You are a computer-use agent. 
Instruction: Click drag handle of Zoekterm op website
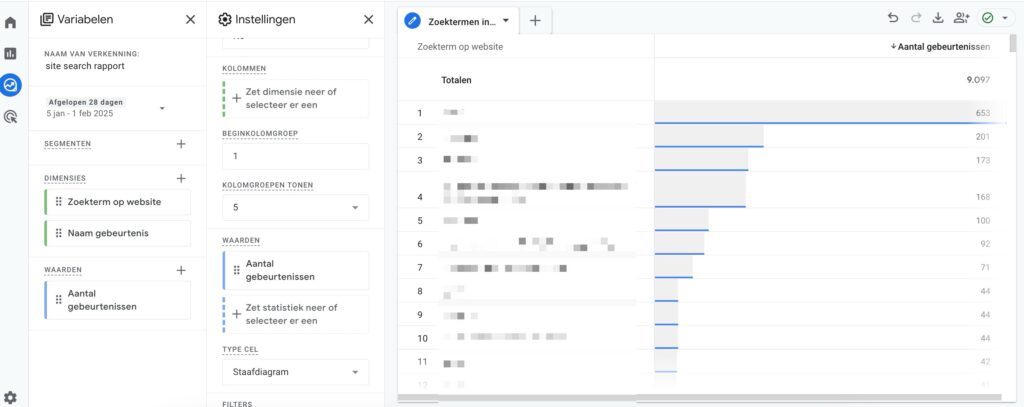59,202
